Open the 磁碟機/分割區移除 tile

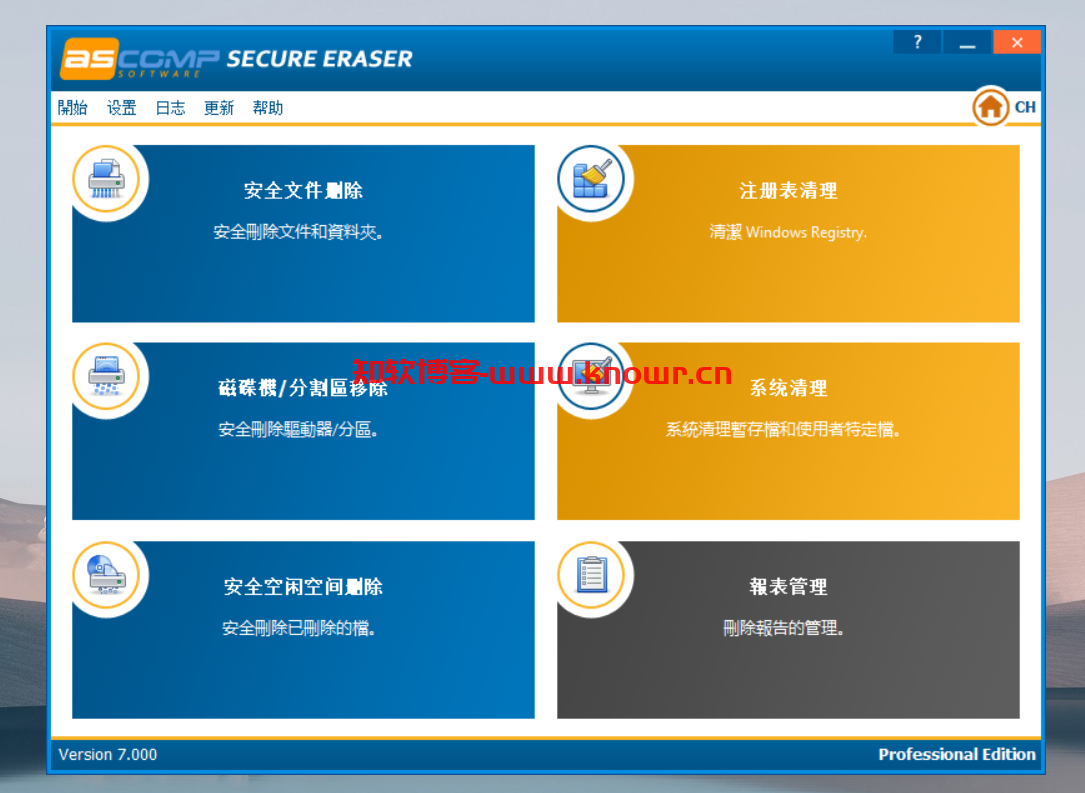coord(303,431)
